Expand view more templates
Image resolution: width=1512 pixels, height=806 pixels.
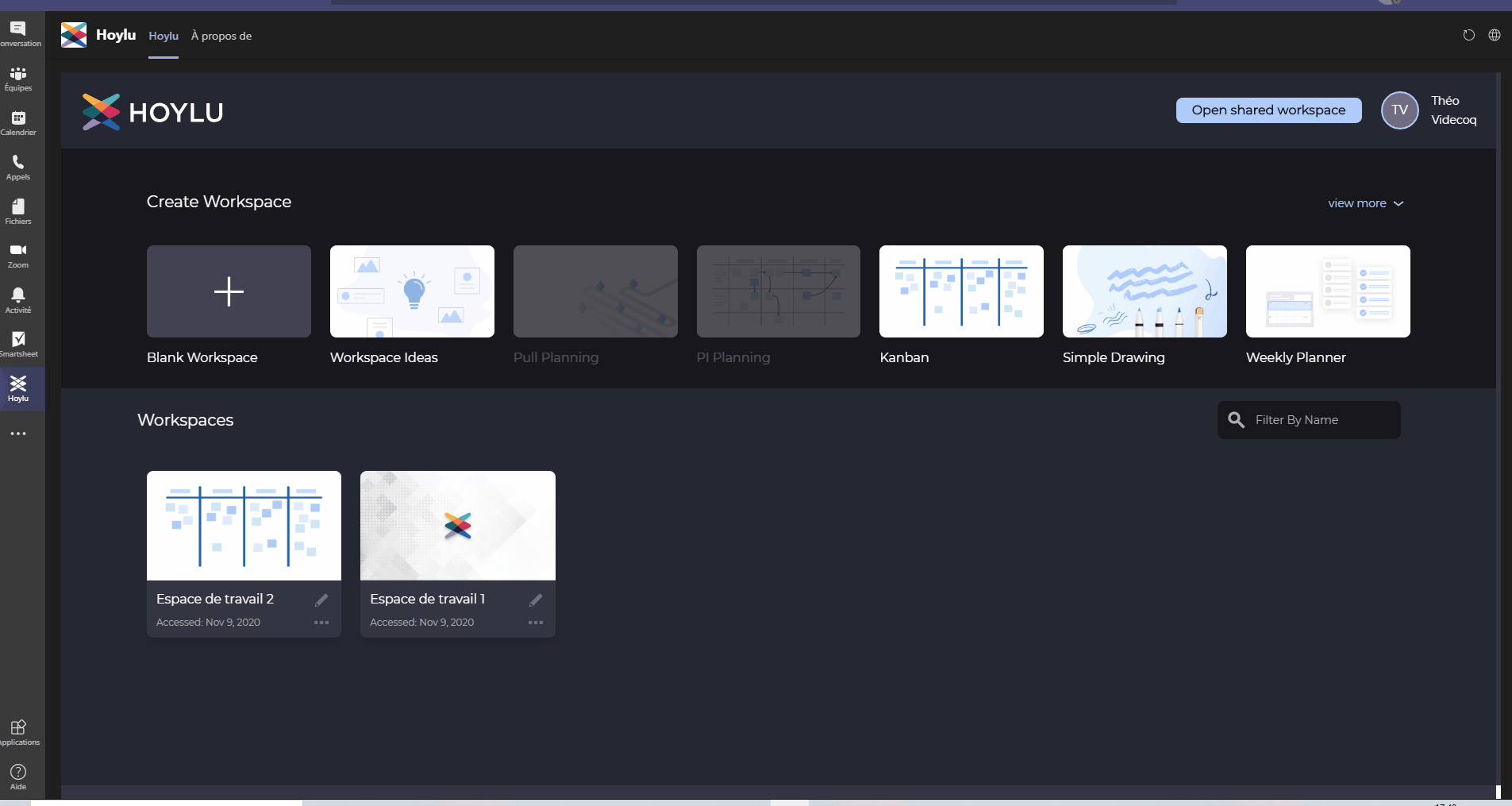(1365, 203)
